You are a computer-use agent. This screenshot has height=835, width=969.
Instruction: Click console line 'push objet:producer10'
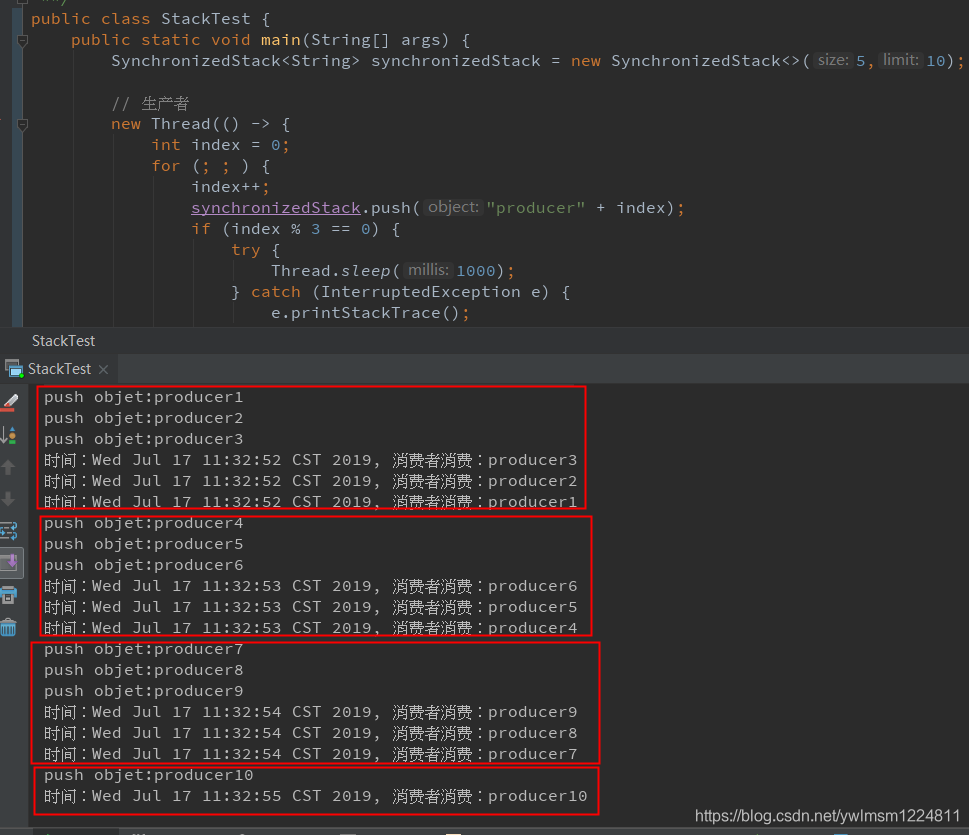point(148,776)
